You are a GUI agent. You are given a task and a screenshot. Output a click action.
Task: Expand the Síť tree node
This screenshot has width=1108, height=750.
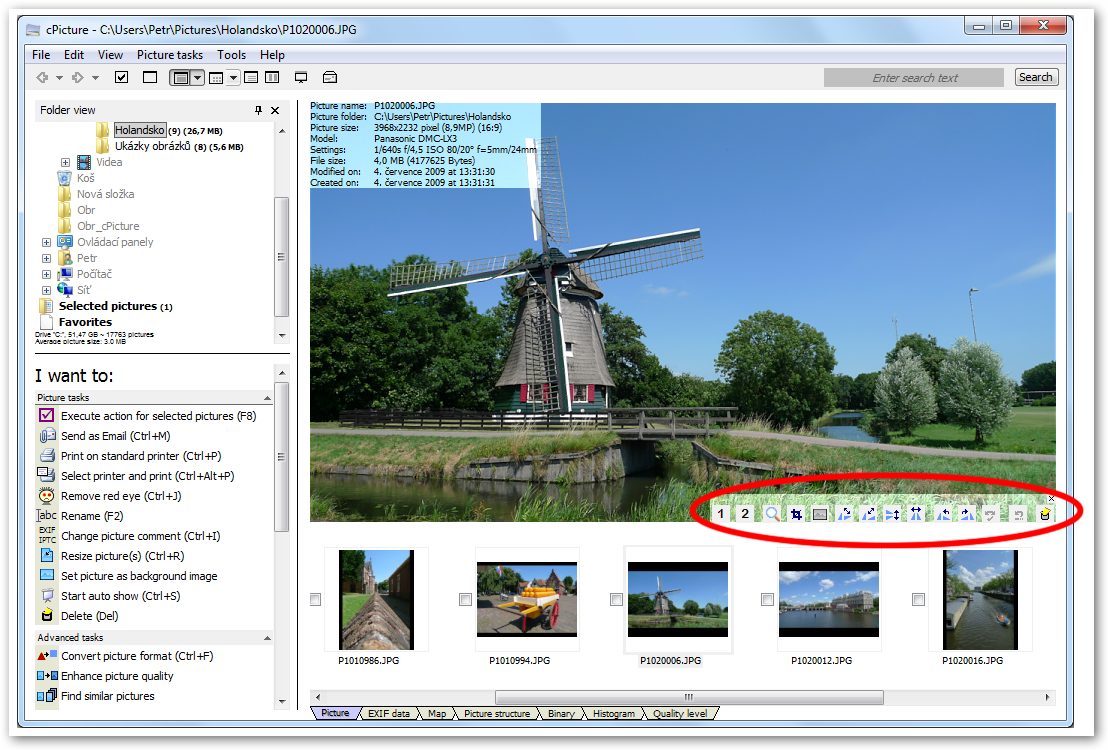[47, 291]
